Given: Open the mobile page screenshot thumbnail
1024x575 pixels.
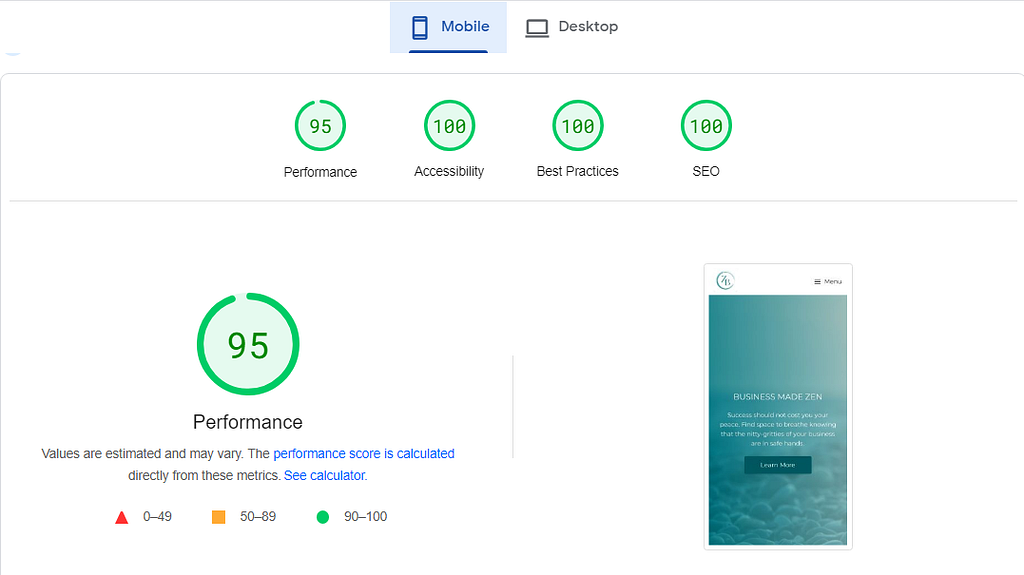Looking at the screenshot, I should click(778, 406).
